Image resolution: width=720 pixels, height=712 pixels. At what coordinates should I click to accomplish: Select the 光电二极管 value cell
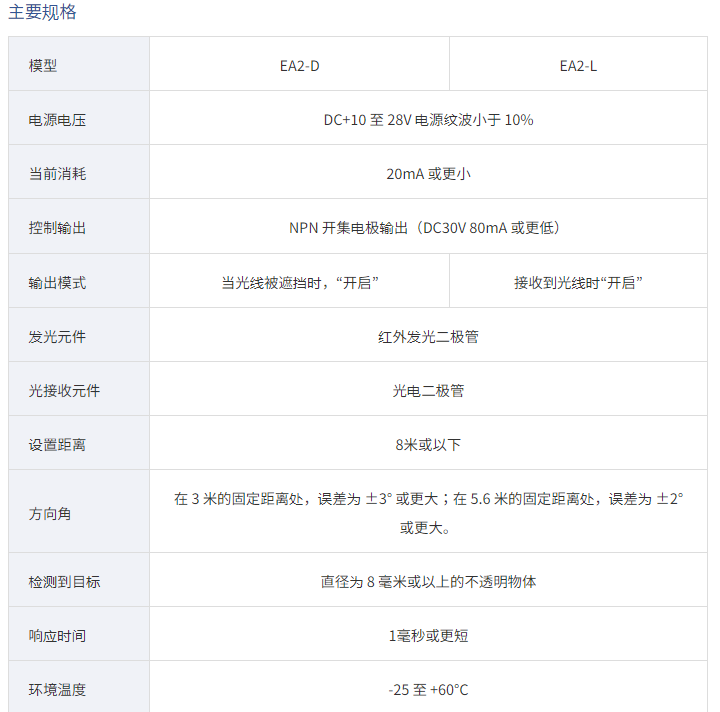pos(428,391)
